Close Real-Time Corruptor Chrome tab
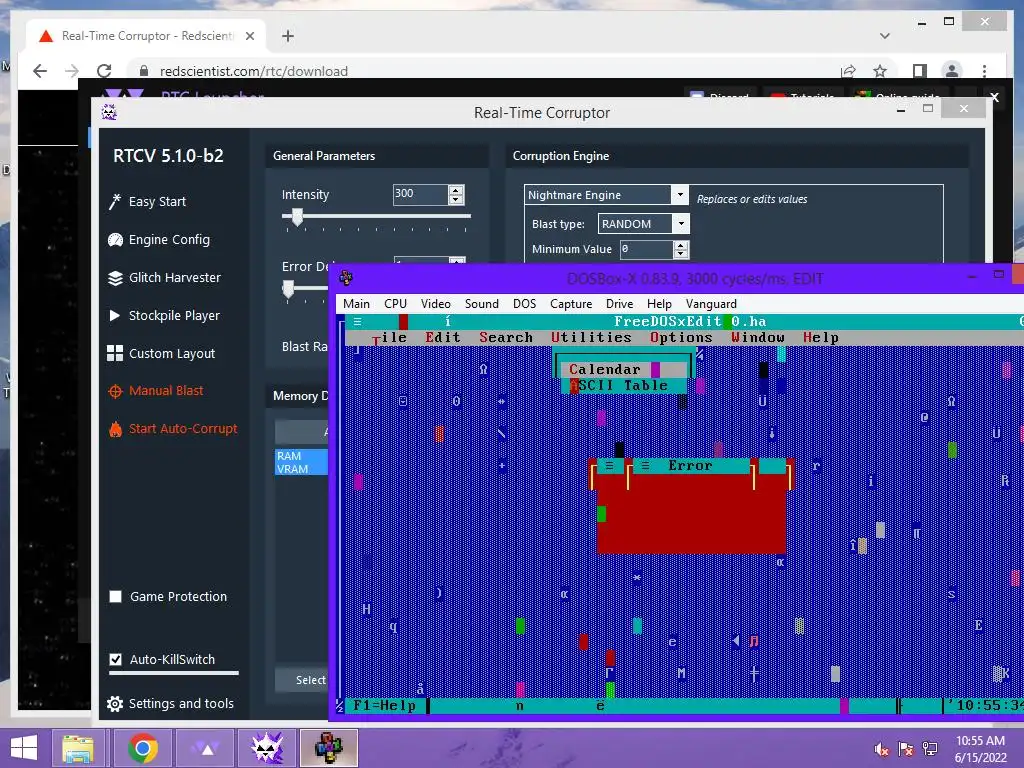 (249, 36)
